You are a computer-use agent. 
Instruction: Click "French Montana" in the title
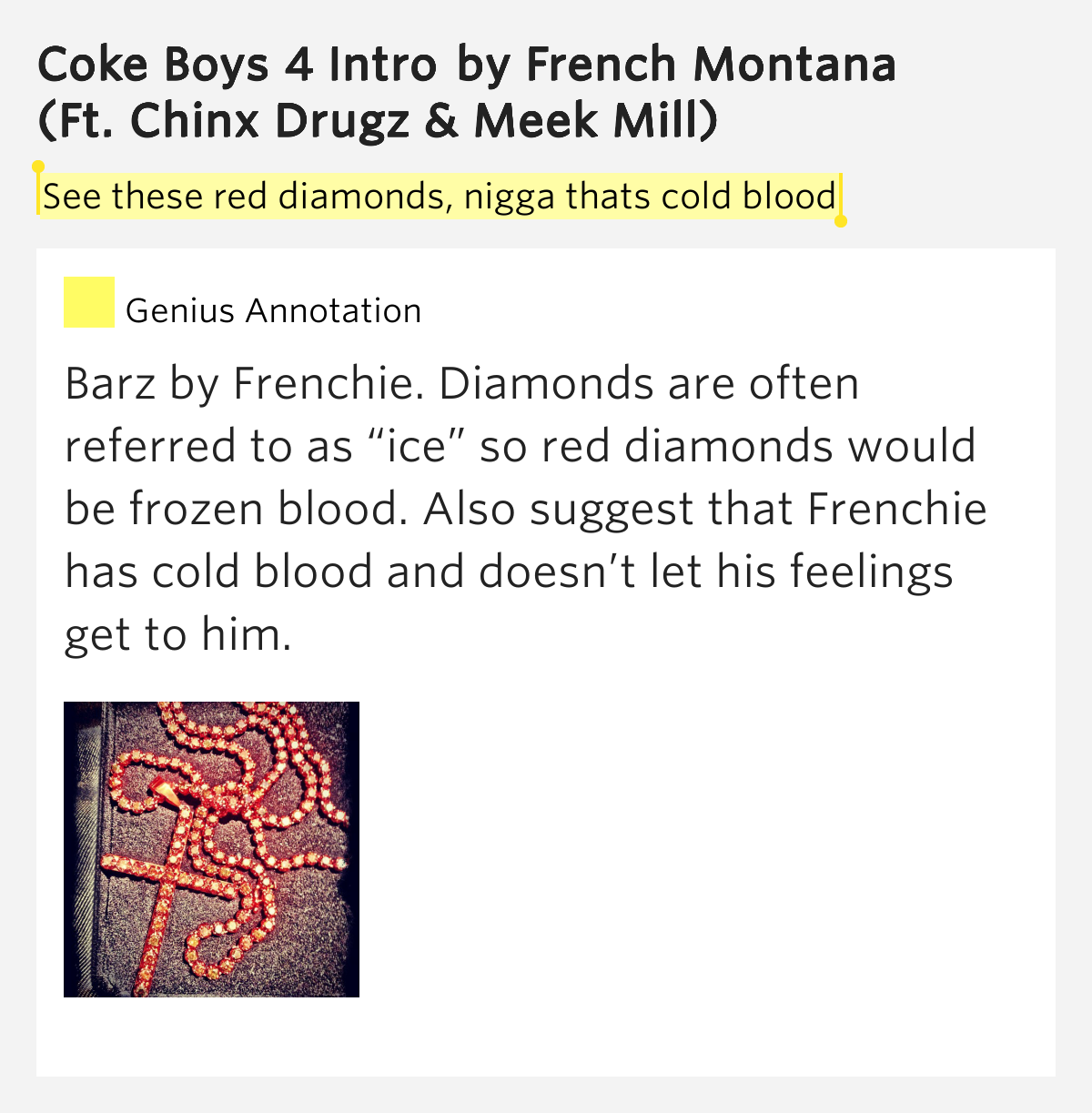pos(711,65)
